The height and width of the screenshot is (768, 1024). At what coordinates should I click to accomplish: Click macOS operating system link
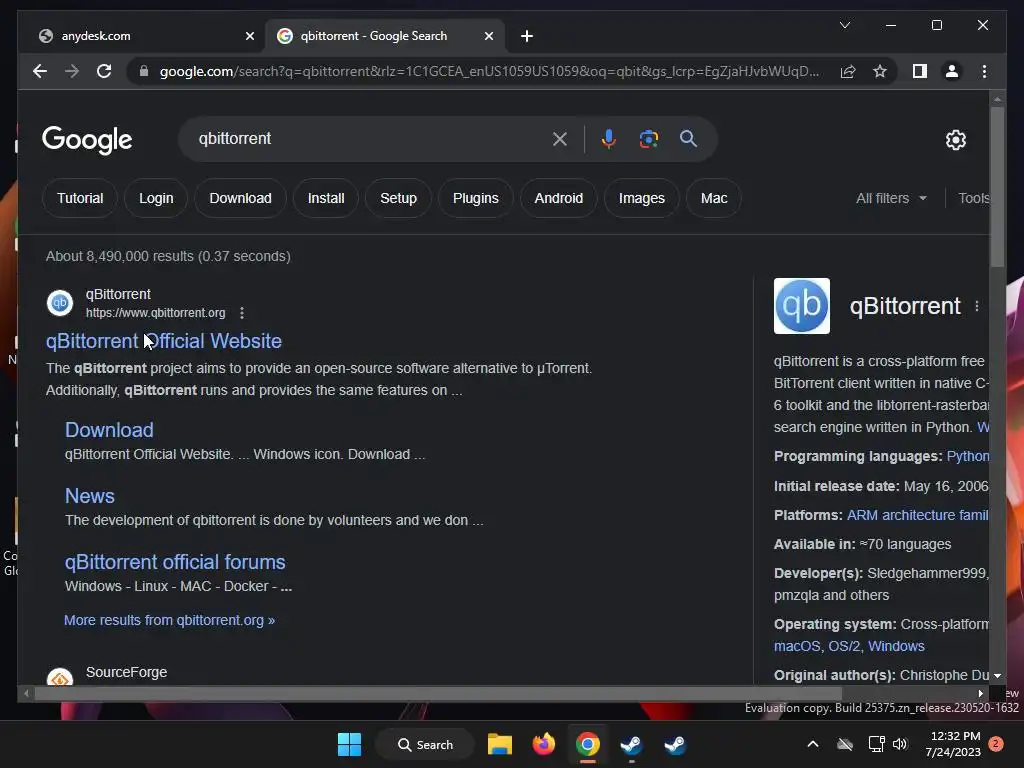tap(797, 646)
